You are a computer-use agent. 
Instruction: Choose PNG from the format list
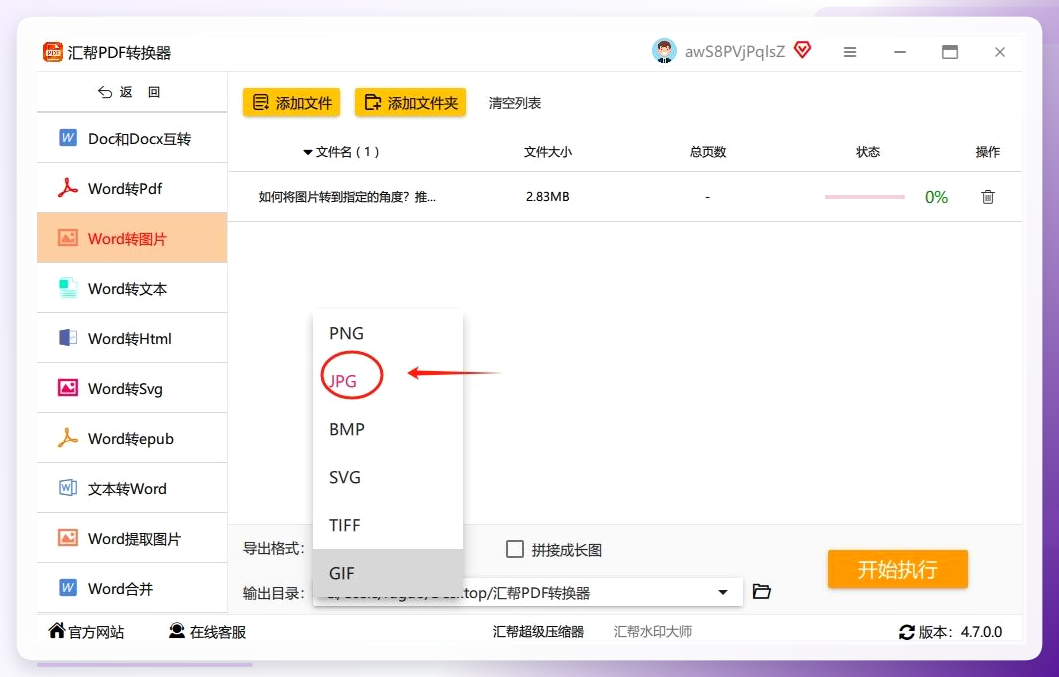tap(388, 333)
